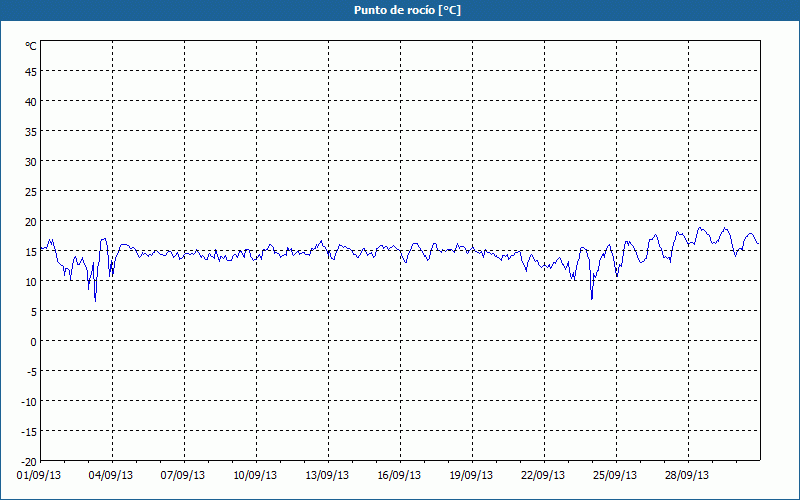Click the 10/09/13 date label
The image size is (800, 500).
(255, 476)
